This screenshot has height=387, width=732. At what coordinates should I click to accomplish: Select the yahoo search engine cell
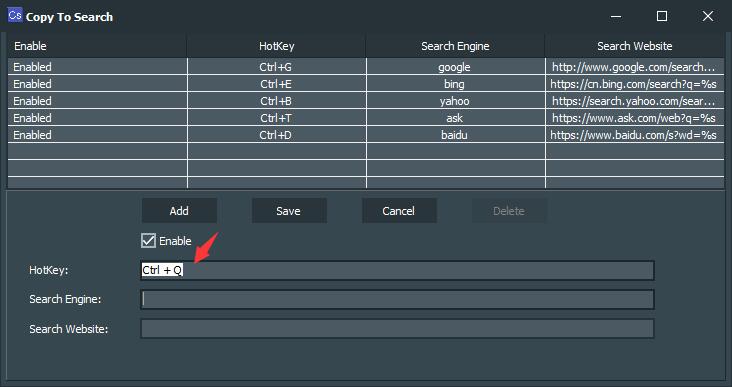tap(455, 101)
